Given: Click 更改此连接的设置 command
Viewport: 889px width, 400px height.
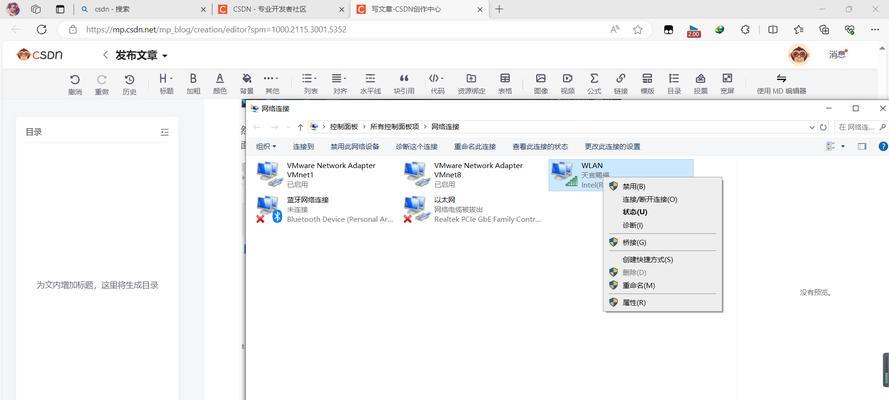Looking at the screenshot, I should tap(612, 147).
